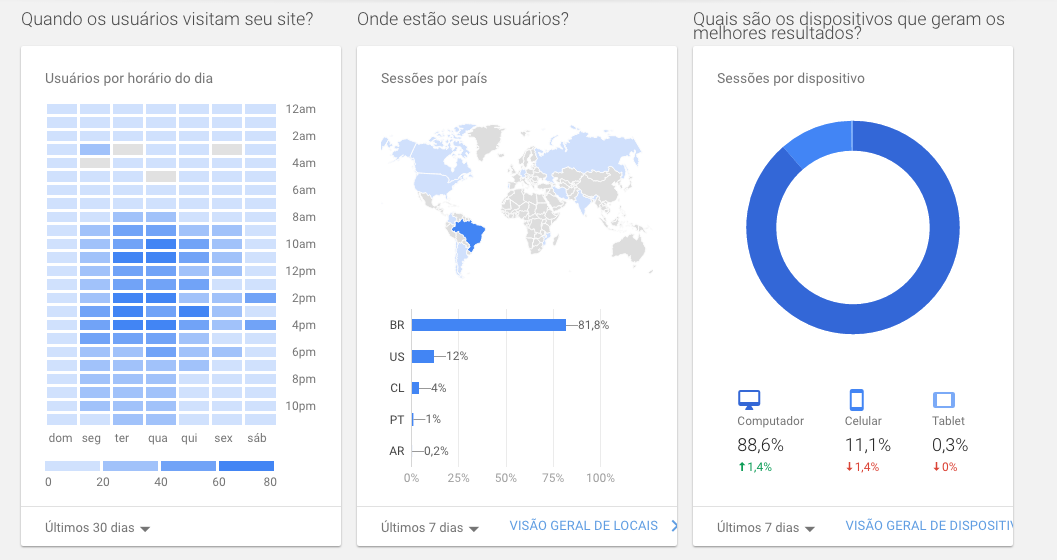Open the Visão Geral de Dispositivos link

[x=928, y=526]
